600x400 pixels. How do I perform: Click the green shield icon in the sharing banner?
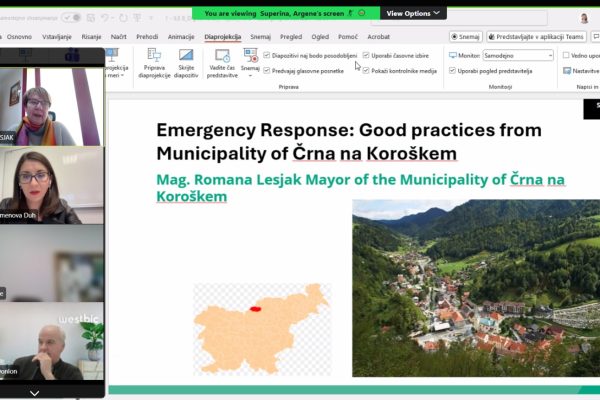[x=361, y=13]
